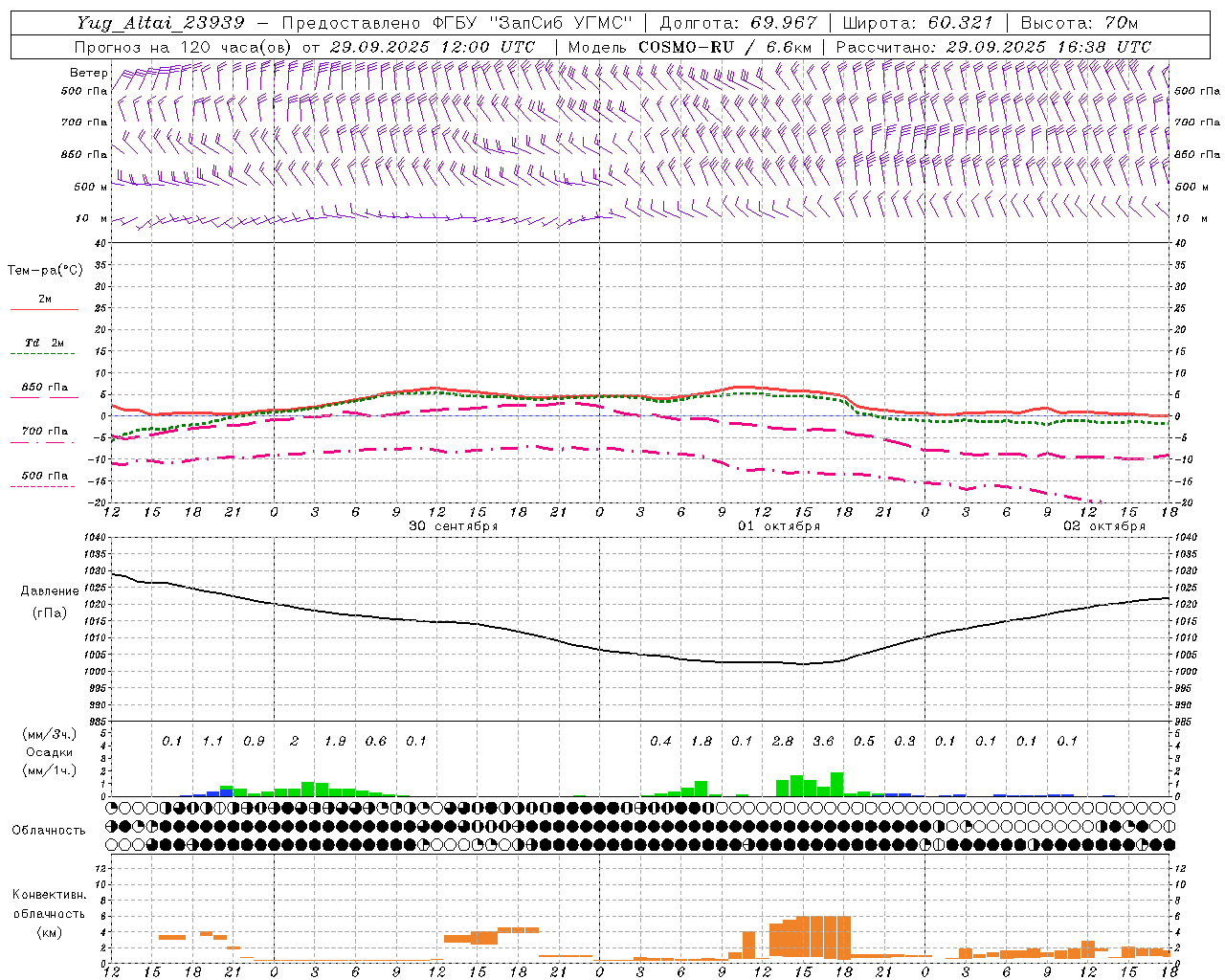
Task: Click the precipitation value 1.1
Action: pos(212,742)
